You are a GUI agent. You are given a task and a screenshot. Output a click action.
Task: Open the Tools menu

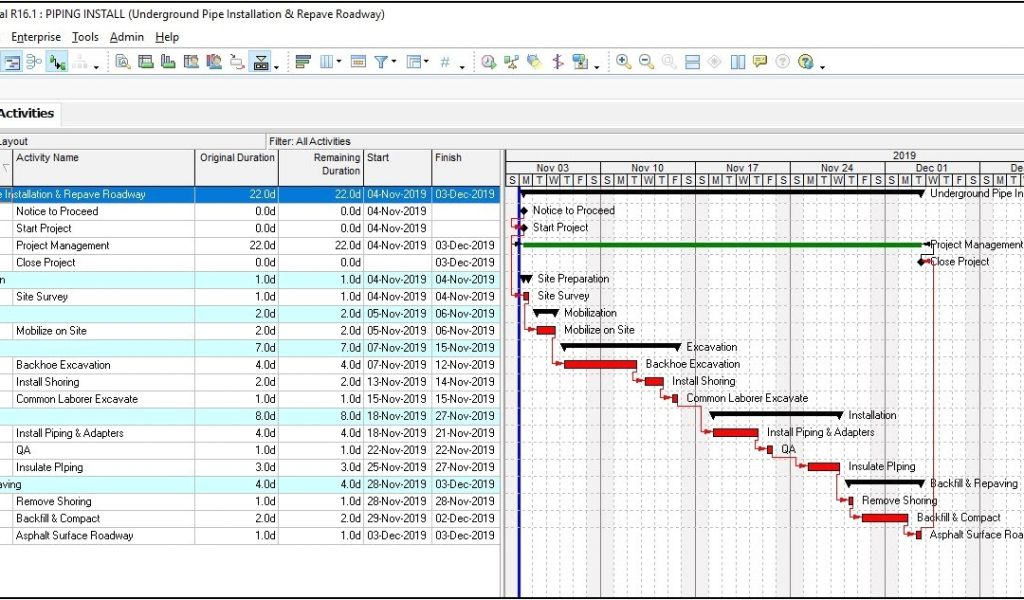(x=85, y=37)
